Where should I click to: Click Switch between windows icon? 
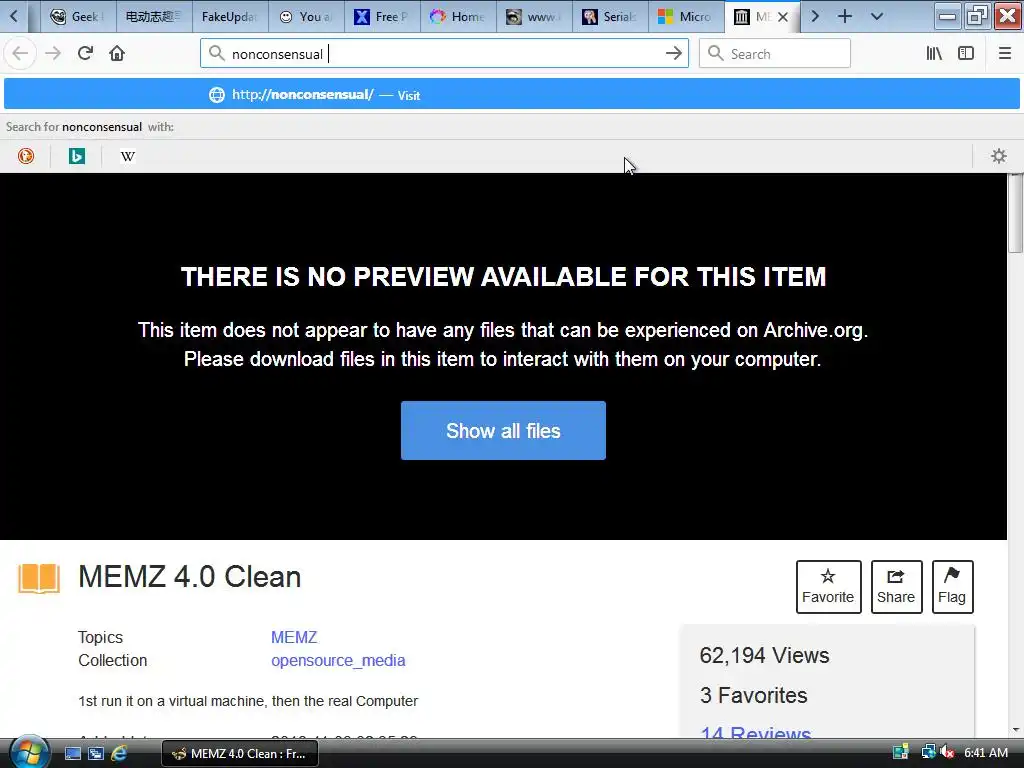[96, 754]
